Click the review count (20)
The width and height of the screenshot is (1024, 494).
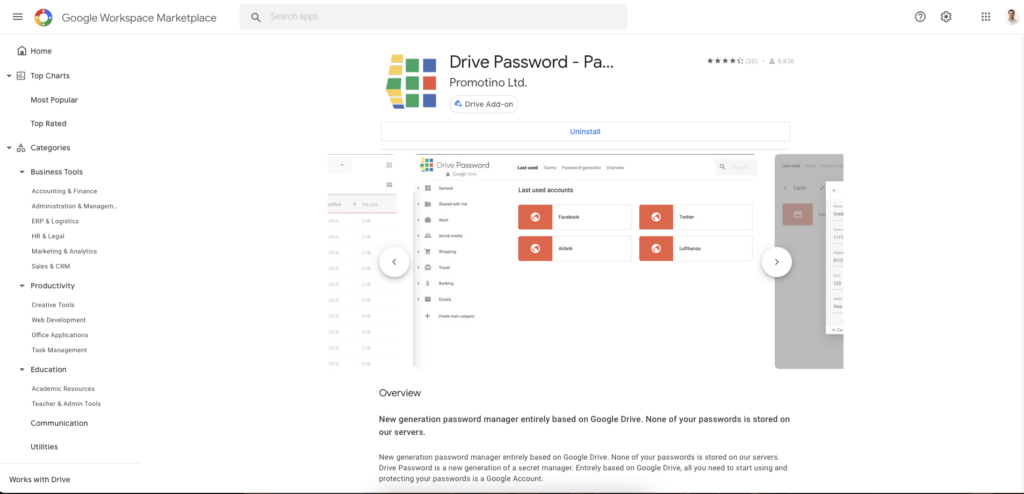click(x=752, y=61)
